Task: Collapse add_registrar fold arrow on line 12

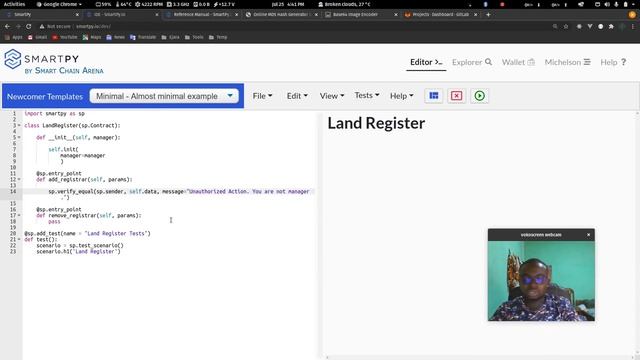Action: point(19,180)
